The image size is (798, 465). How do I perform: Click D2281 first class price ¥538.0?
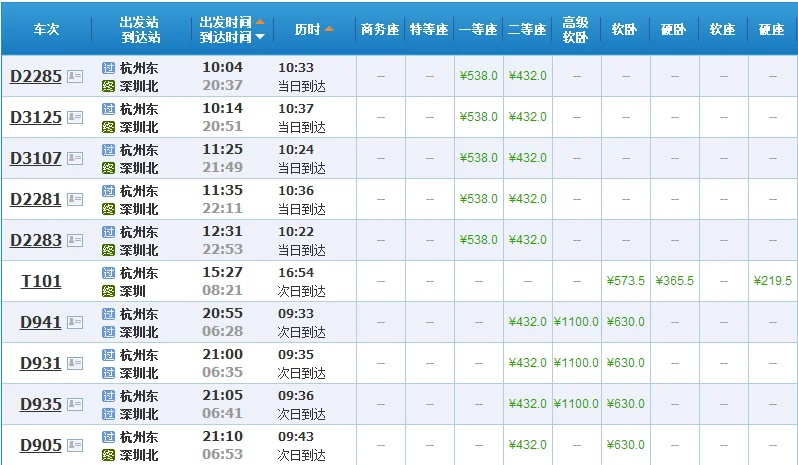pos(478,199)
